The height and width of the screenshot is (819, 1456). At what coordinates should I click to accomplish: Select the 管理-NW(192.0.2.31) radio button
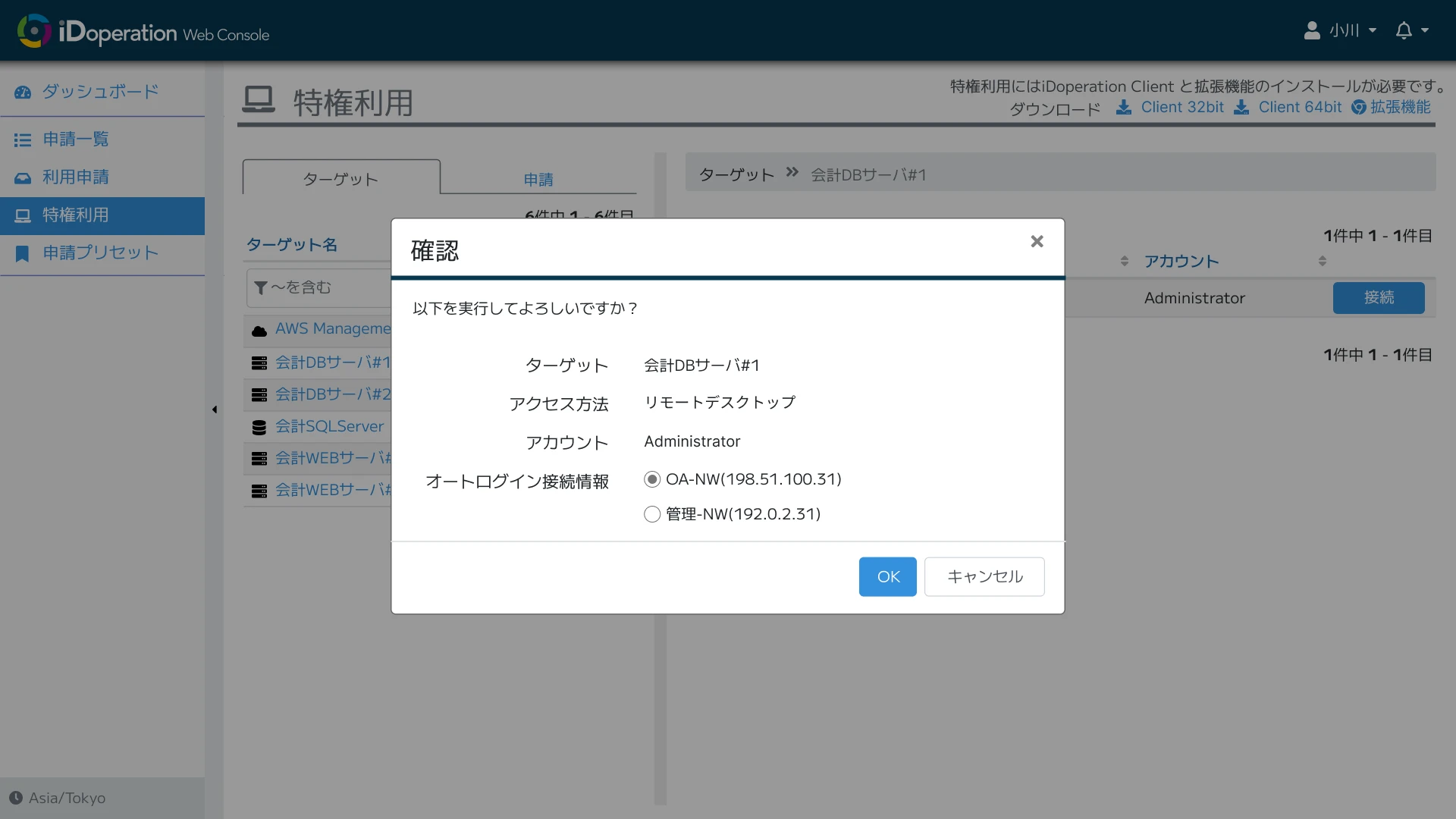[651, 513]
